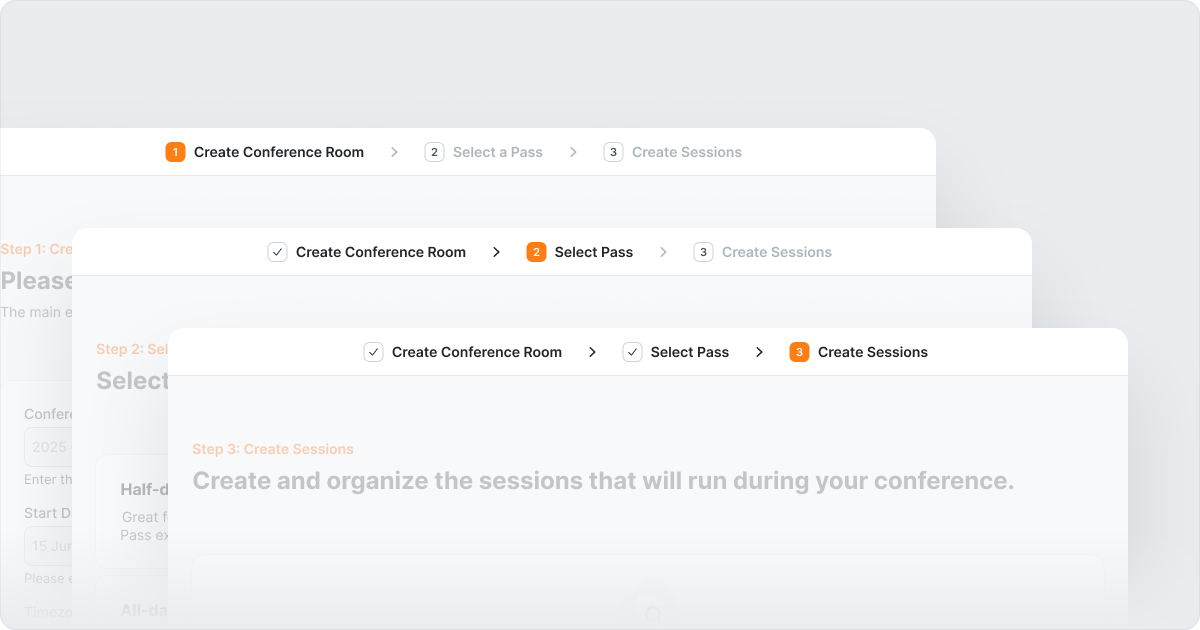Click checkmark beside 'Create Conference Room' in front window
The width and height of the screenshot is (1200, 630).
click(x=373, y=352)
